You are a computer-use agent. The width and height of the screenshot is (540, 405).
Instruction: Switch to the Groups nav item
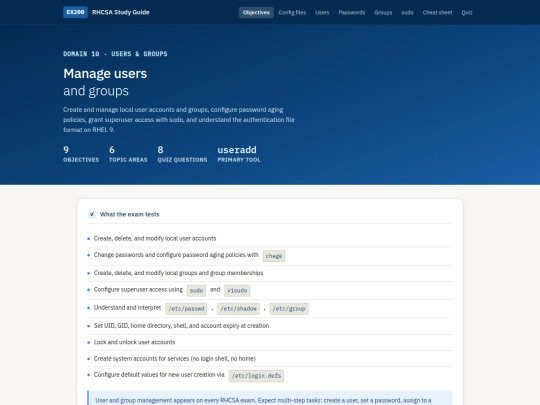(383, 12)
